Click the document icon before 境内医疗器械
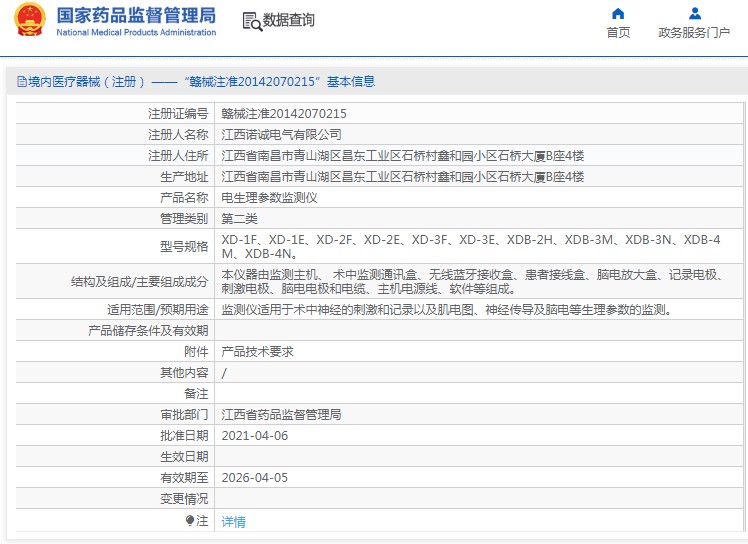The width and height of the screenshot is (748, 544). click(21, 82)
